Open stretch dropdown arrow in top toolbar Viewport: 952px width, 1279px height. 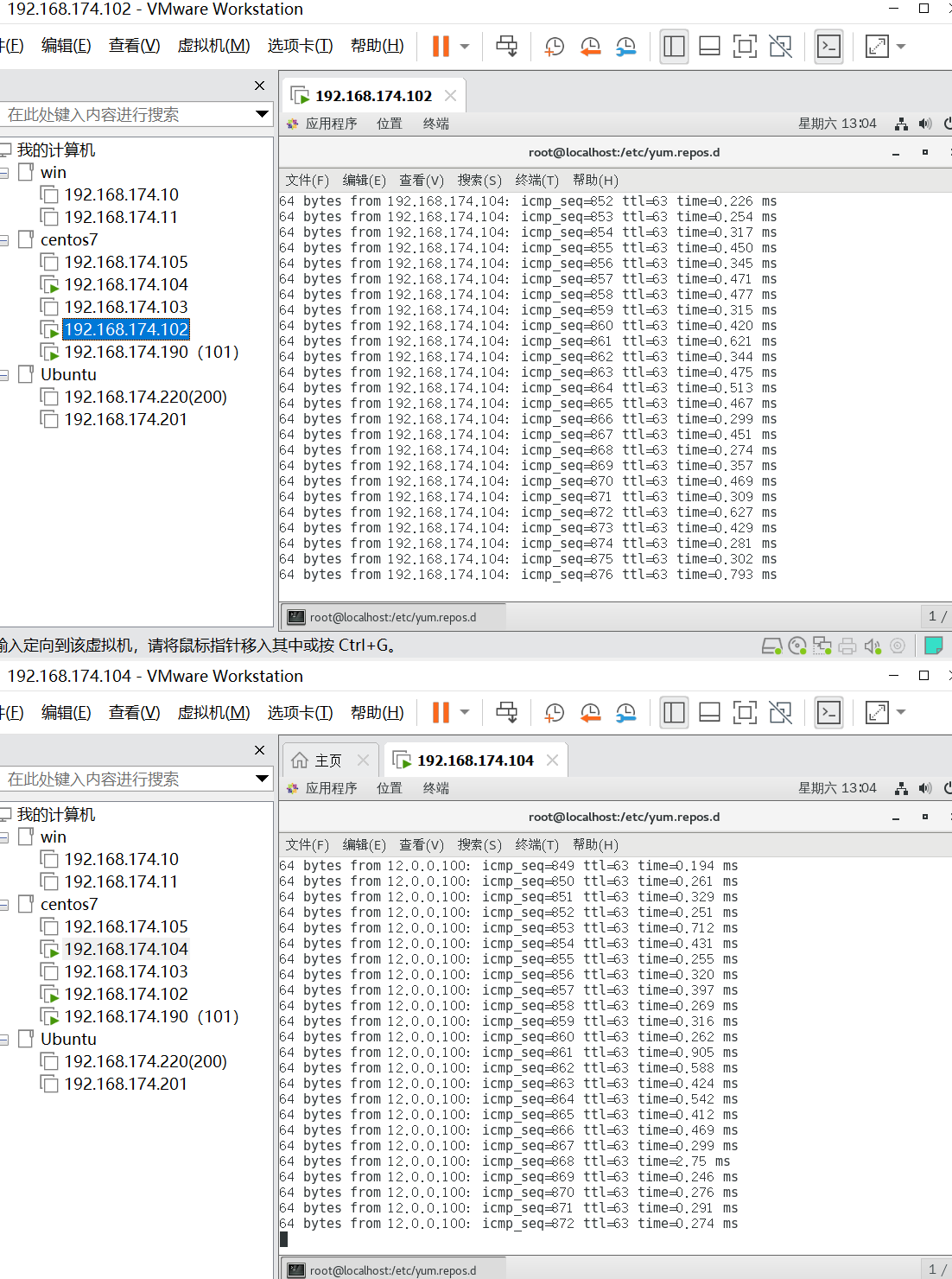(901, 47)
